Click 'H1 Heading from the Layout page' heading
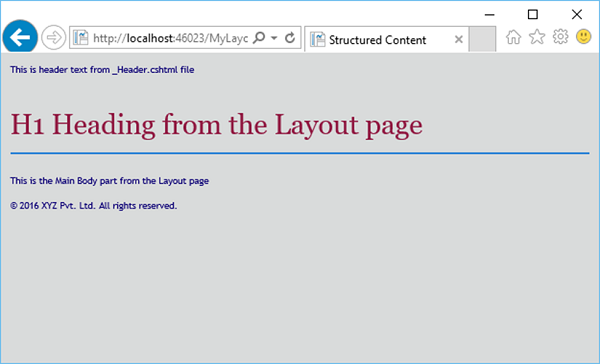Viewport: 600px width, 364px height. click(x=217, y=125)
